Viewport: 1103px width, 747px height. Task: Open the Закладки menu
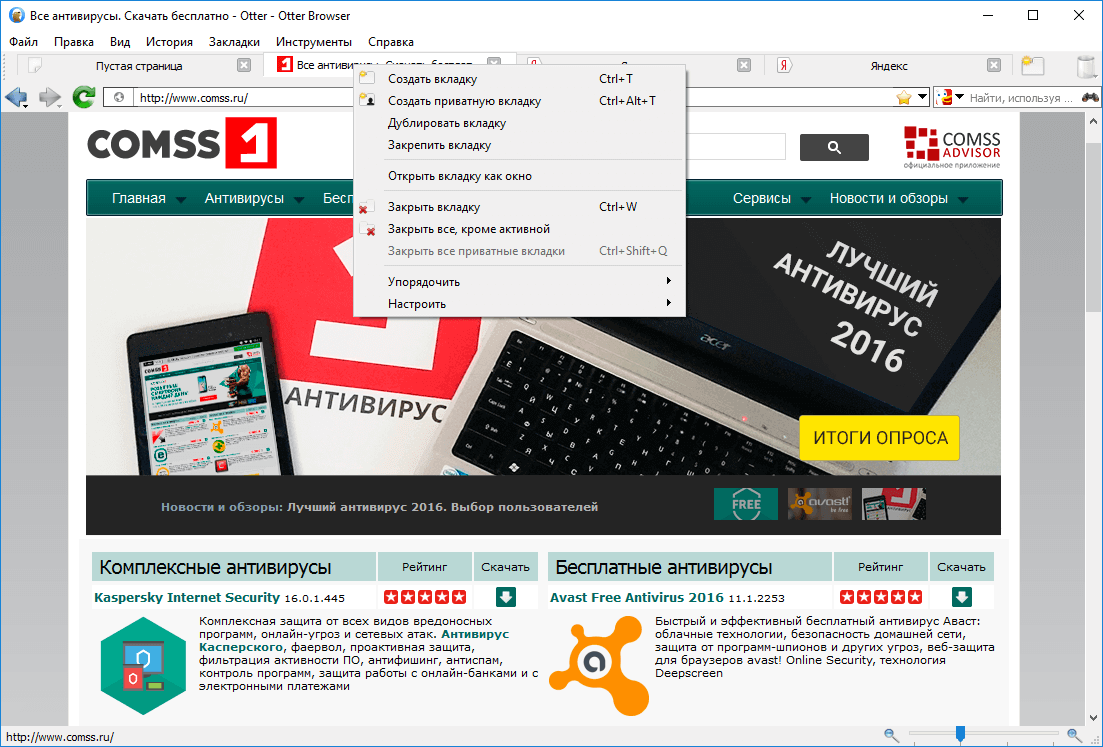(234, 42)
